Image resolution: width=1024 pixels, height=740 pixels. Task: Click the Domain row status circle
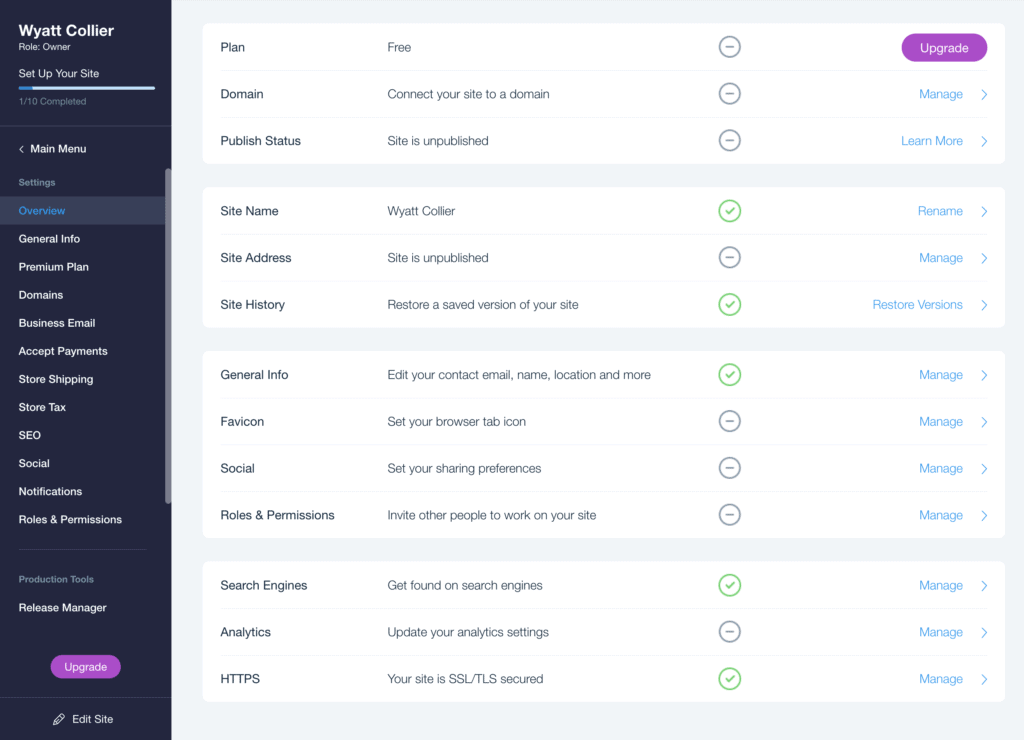(729, 93)
